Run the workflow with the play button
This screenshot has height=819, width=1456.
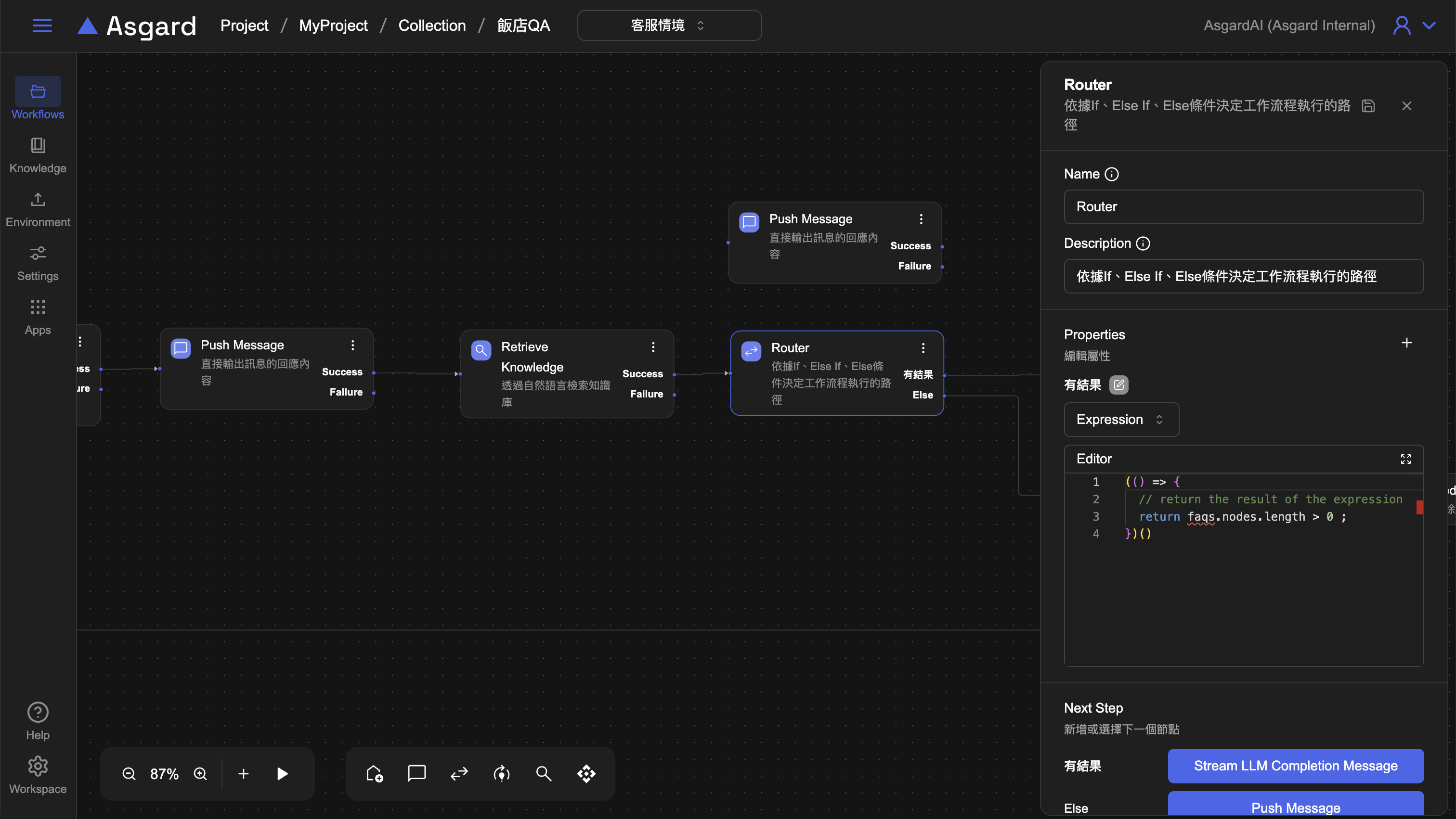click(282, 773)
